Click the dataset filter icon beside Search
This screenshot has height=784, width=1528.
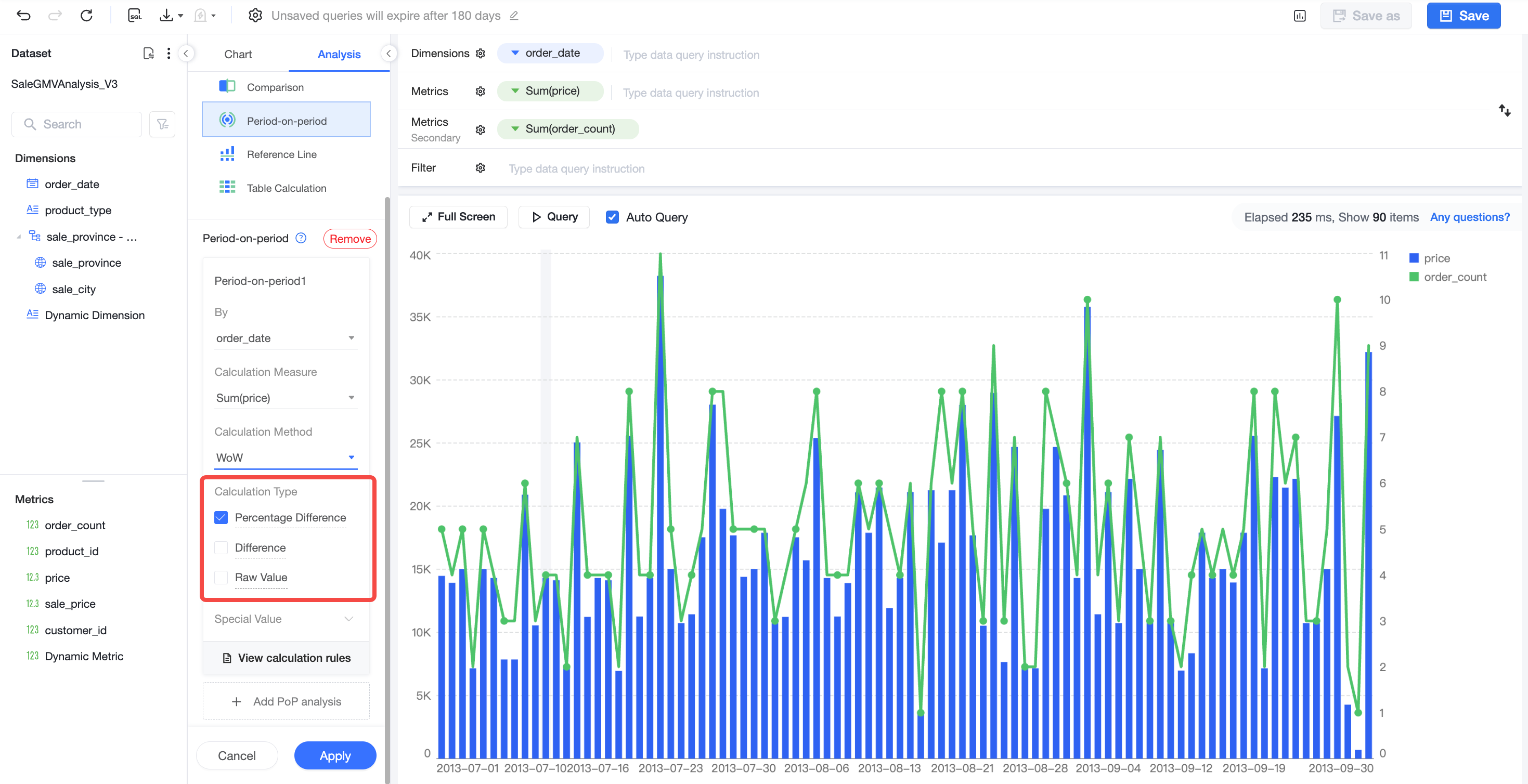162,125
